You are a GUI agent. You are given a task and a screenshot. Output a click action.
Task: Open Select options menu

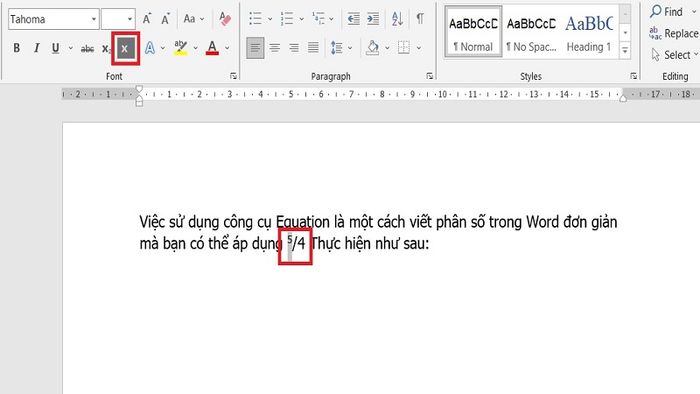click(675, 55)
